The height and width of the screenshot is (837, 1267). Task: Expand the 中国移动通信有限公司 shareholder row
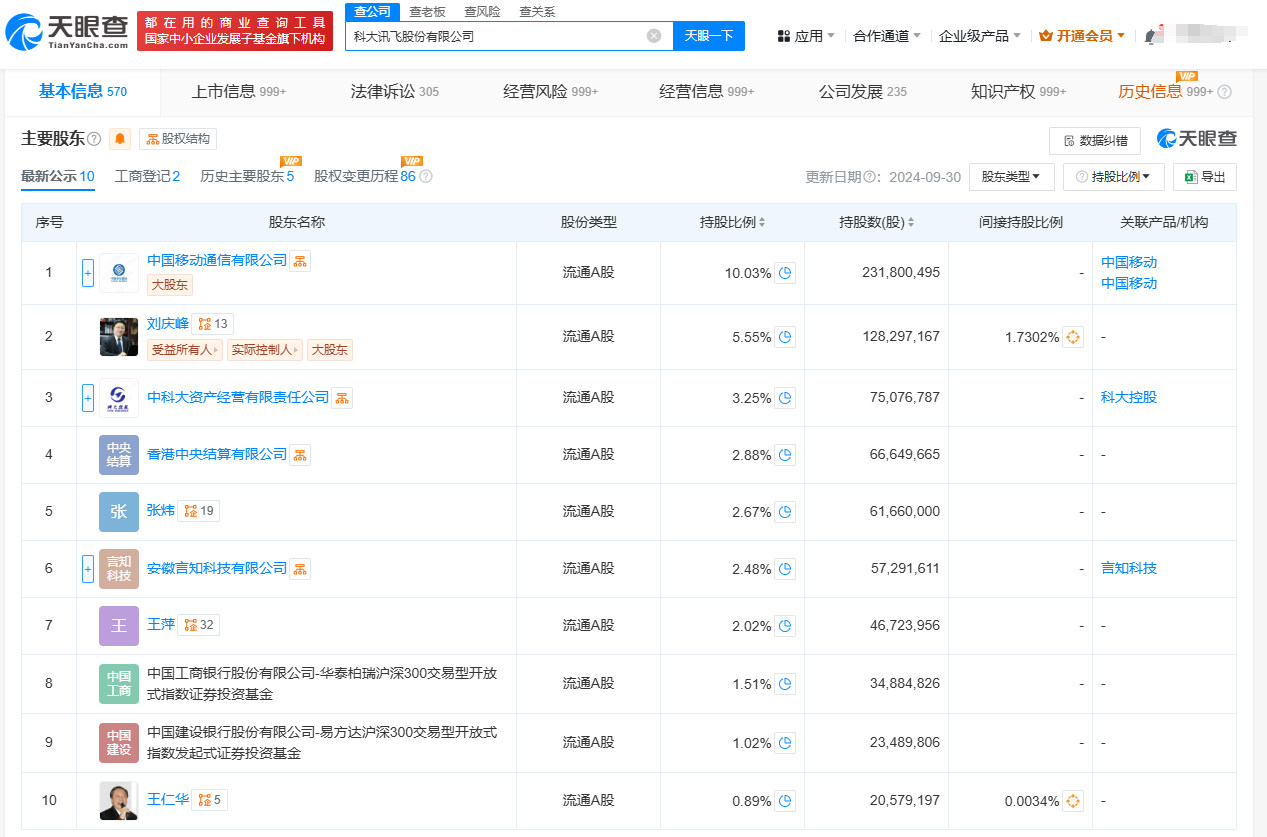click(x=88, y=272)
